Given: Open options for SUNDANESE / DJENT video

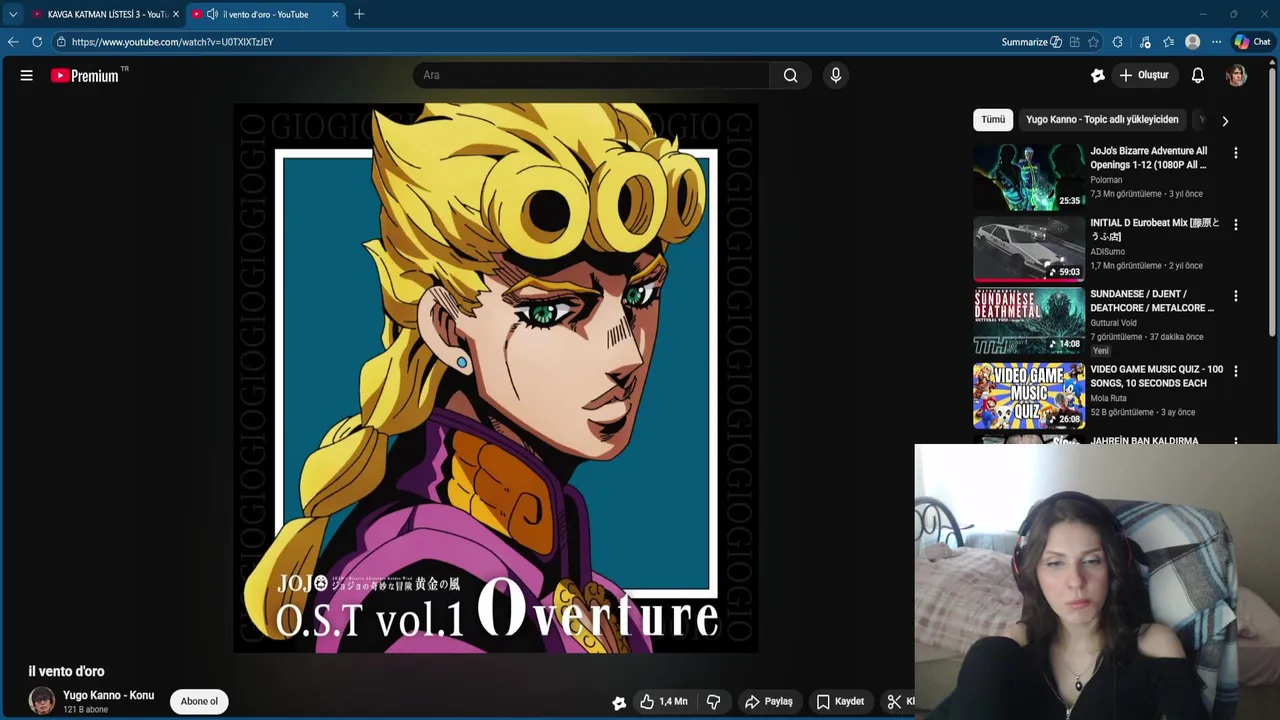Looking at the screenshot, I should (x=1236, y=296).
